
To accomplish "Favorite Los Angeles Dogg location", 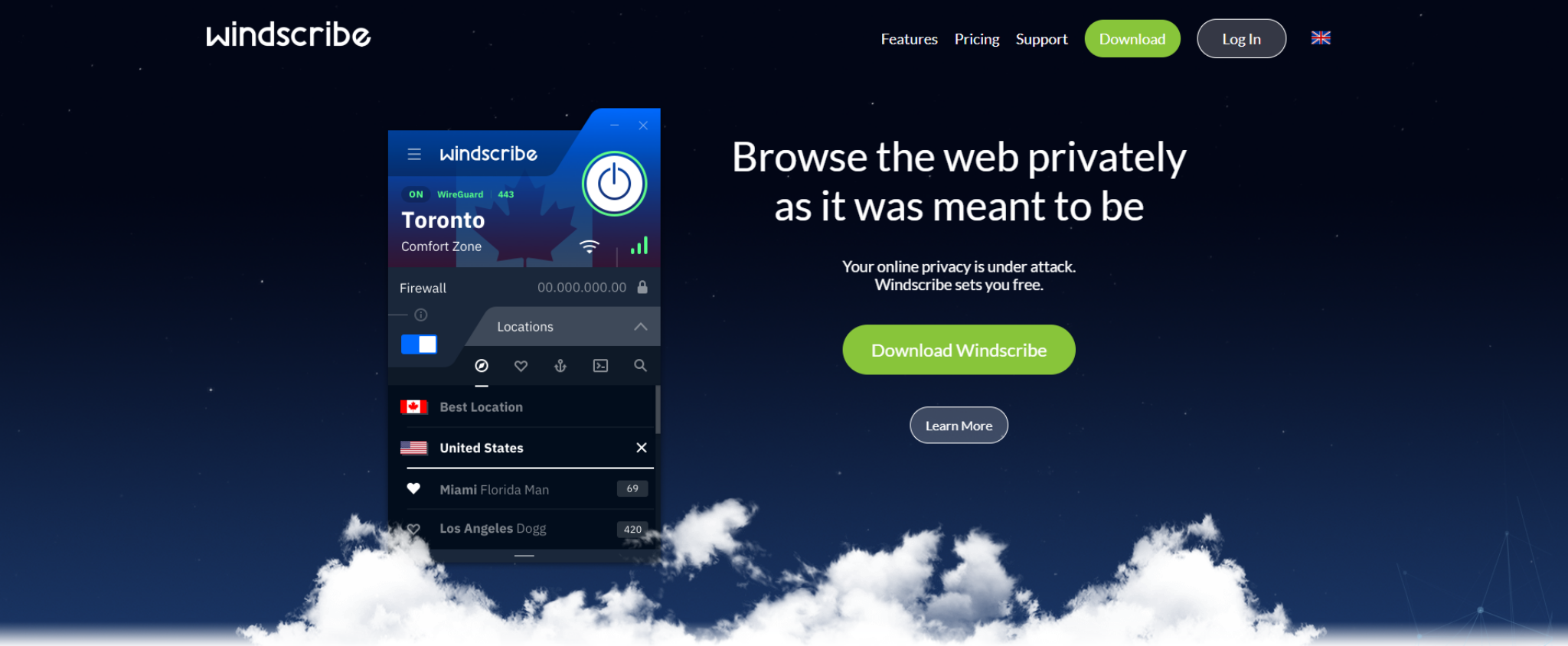I will [413, 529].
